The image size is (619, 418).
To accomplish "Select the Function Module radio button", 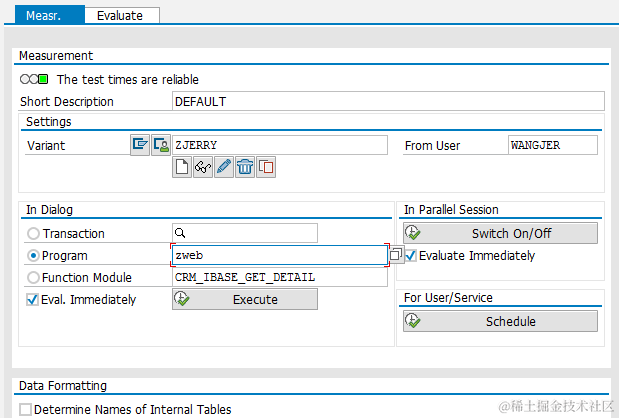I will click(33, 277).
